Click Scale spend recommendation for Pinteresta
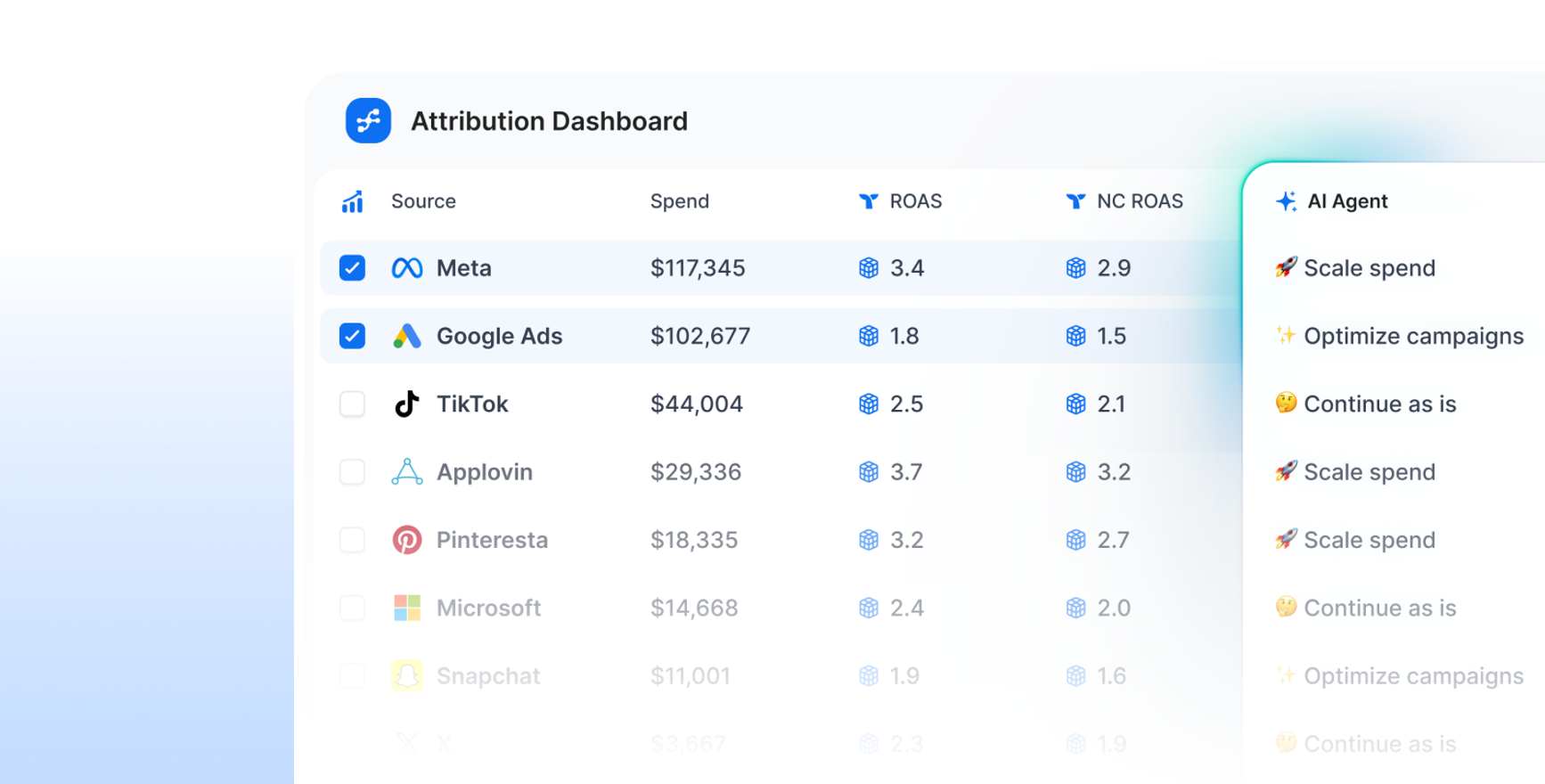 tap(1355, 540)
